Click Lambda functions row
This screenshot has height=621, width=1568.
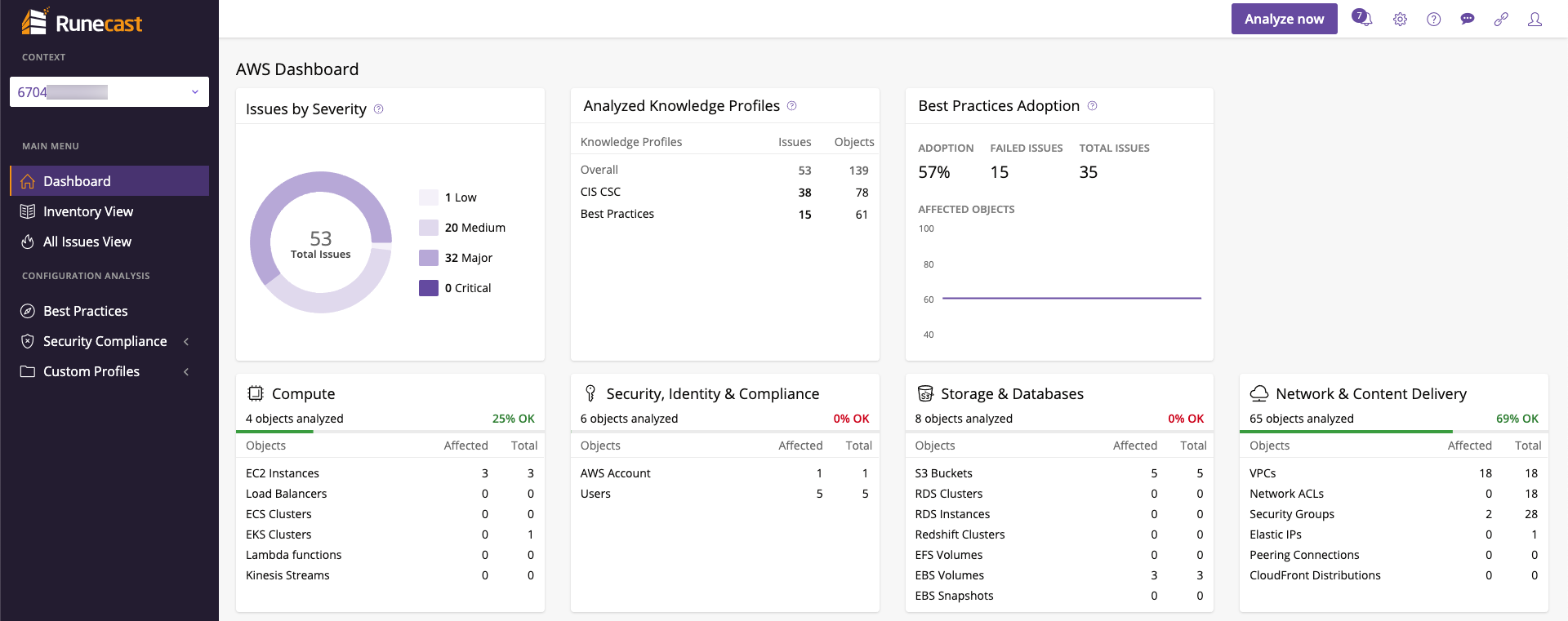click(x=390, y=555)
